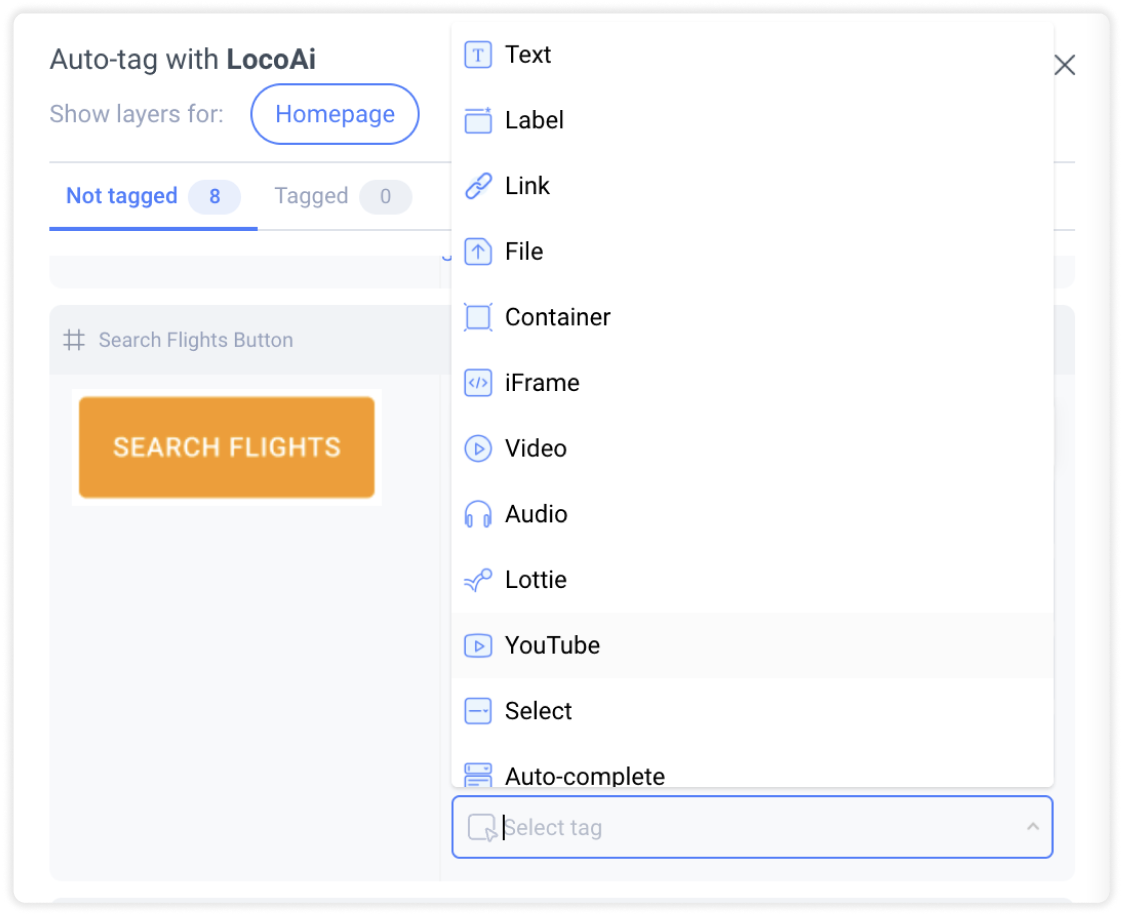
Task: Choose YouTube from the tag list
Action: point(752,646)
